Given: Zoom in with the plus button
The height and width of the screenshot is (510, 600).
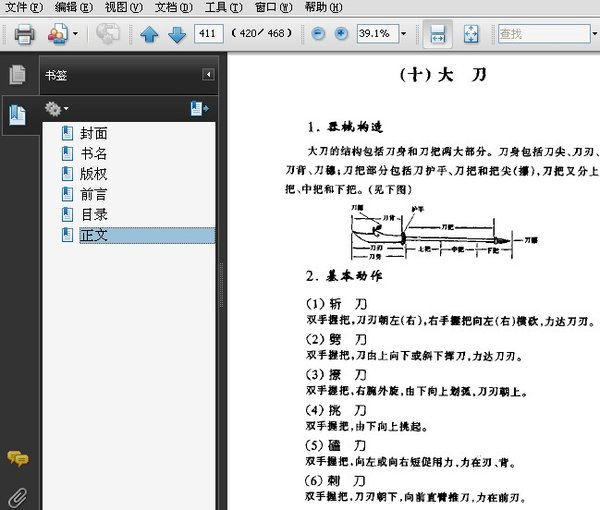Looking at the screenshot, I should point(341,34).
